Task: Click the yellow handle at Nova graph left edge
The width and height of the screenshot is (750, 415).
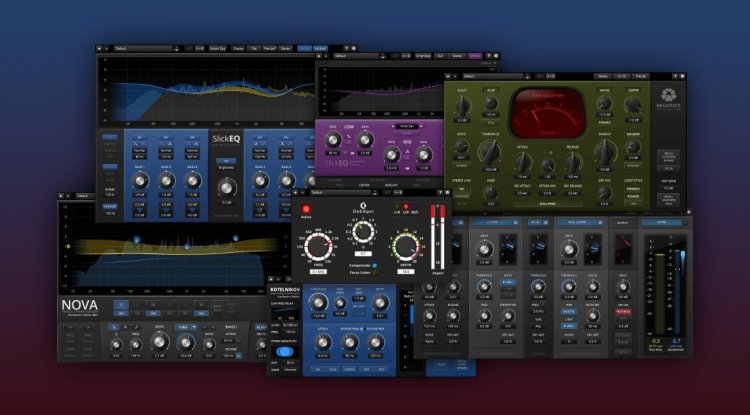Action: pyautogui.click(x=67, y=247)
